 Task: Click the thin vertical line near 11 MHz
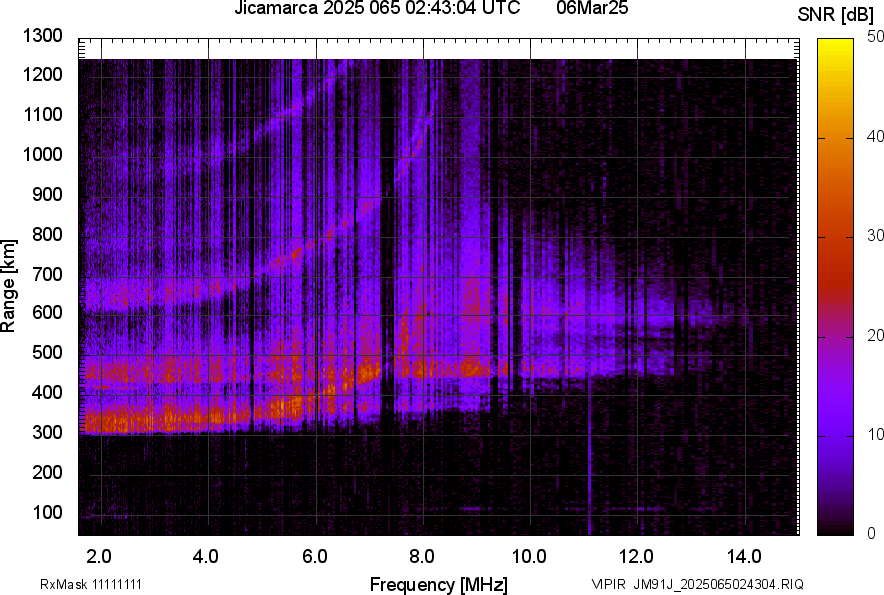tap(590, 470)
